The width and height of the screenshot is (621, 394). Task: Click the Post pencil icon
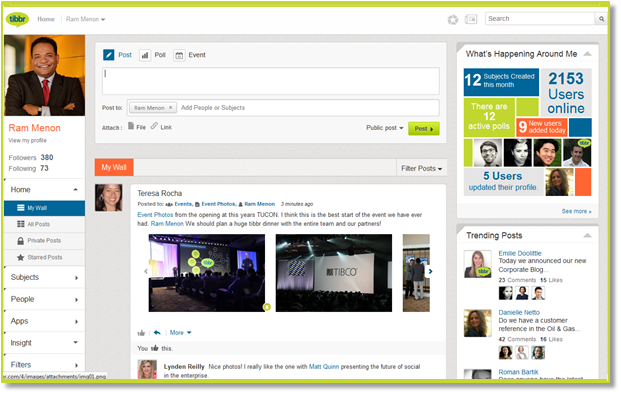[x=109, y=55]
